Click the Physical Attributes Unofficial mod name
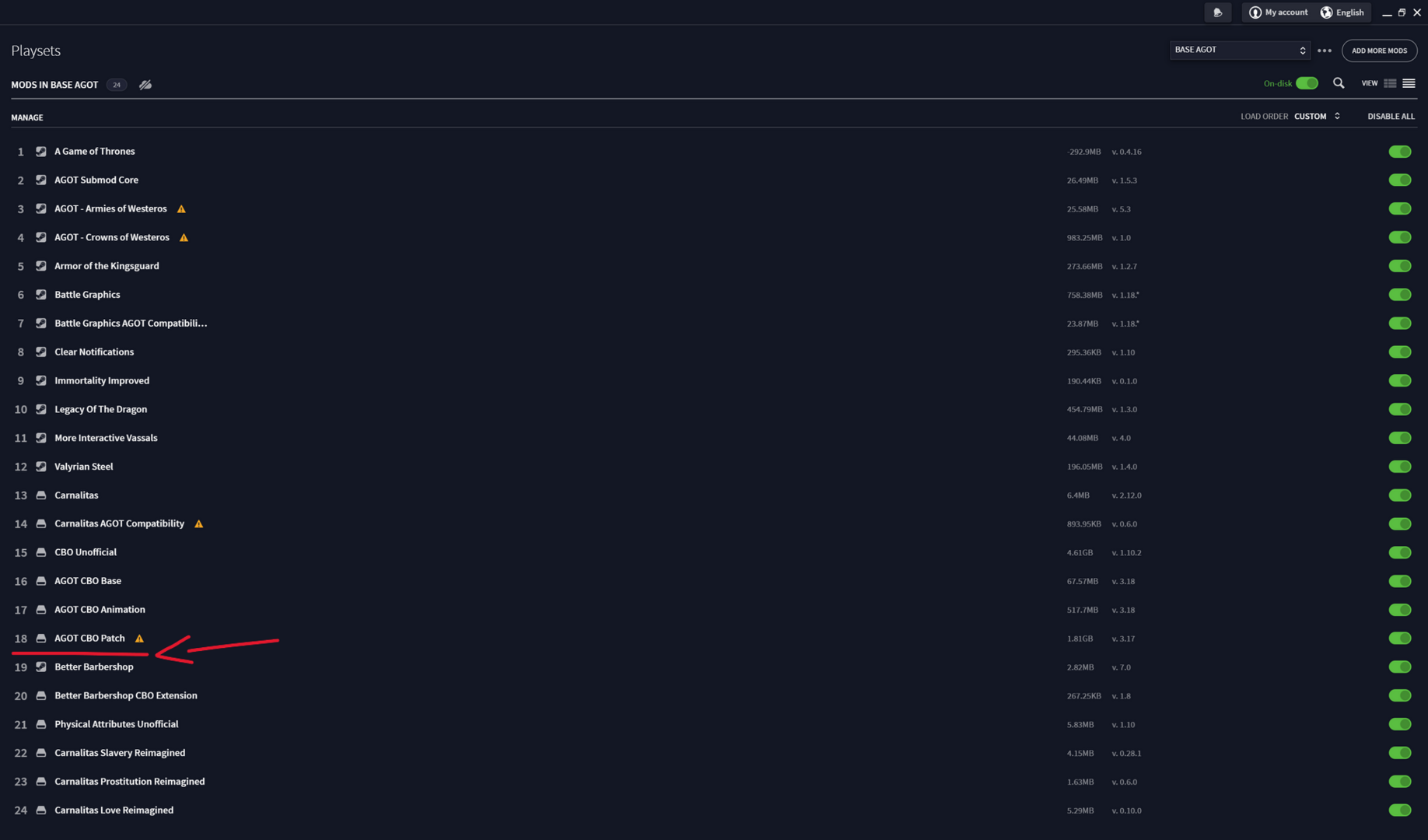Screen dimensions: 1428x840 117,724
